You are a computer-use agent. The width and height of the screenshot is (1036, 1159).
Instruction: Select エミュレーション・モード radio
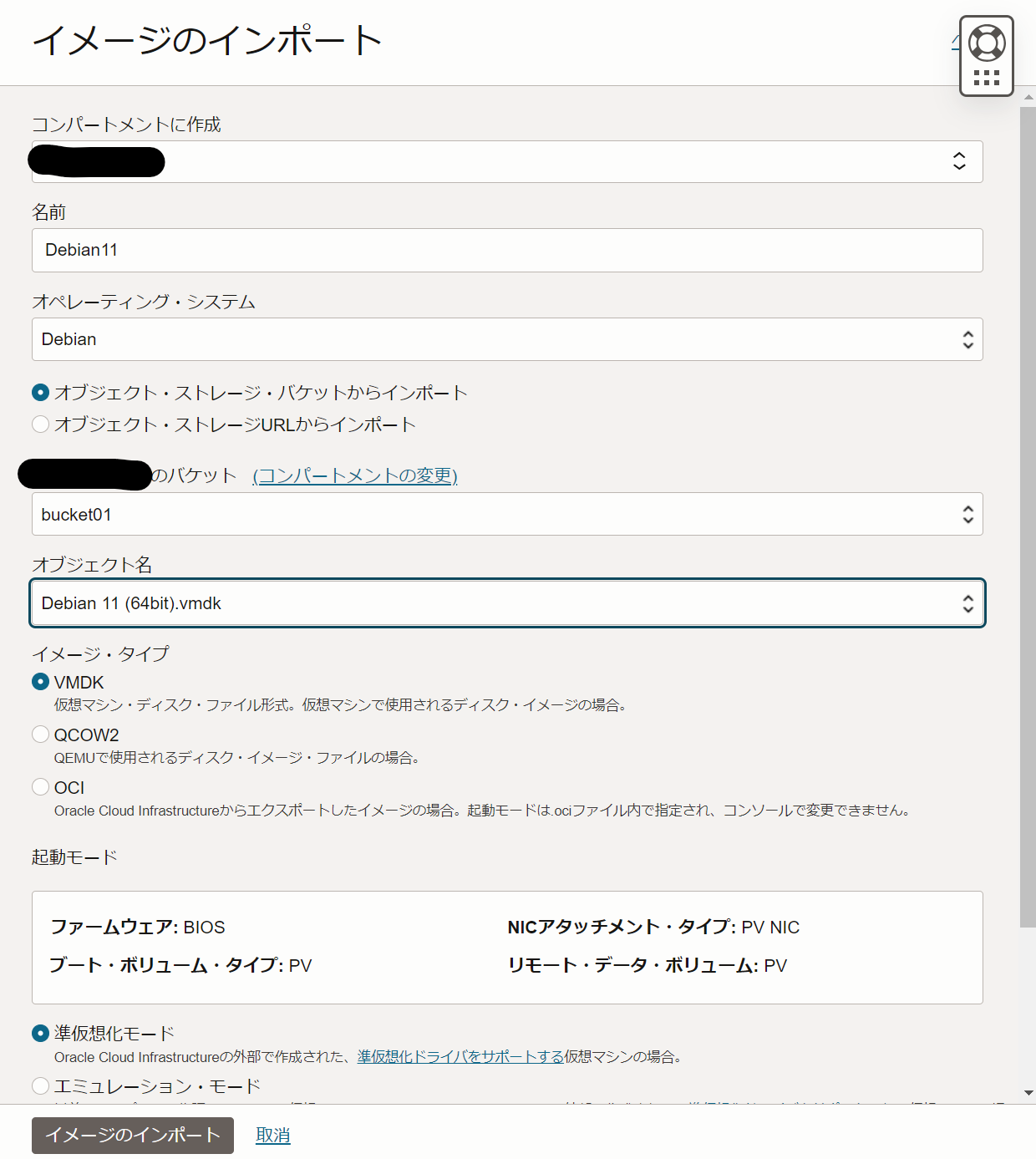point(40,1085)
